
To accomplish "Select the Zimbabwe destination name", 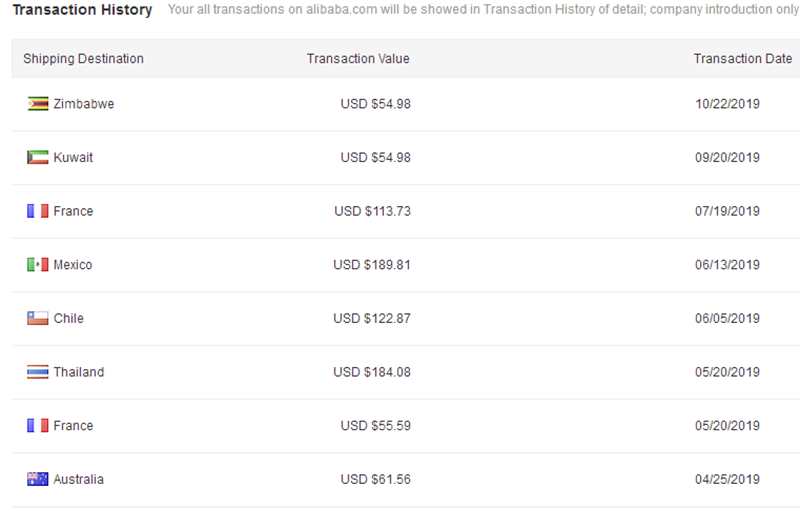I will click(84, 104).
